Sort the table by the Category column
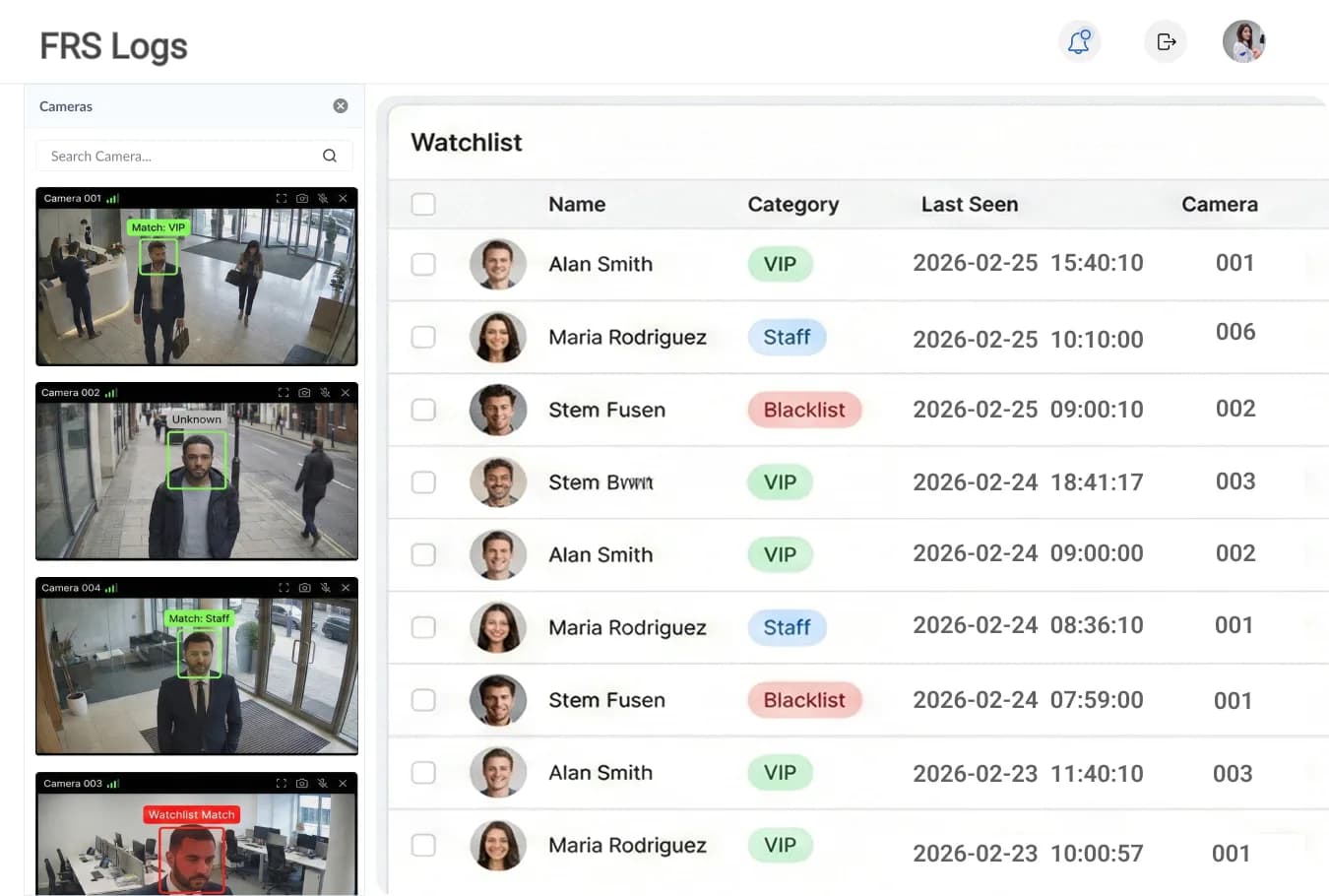 click(x=793, y=204)
